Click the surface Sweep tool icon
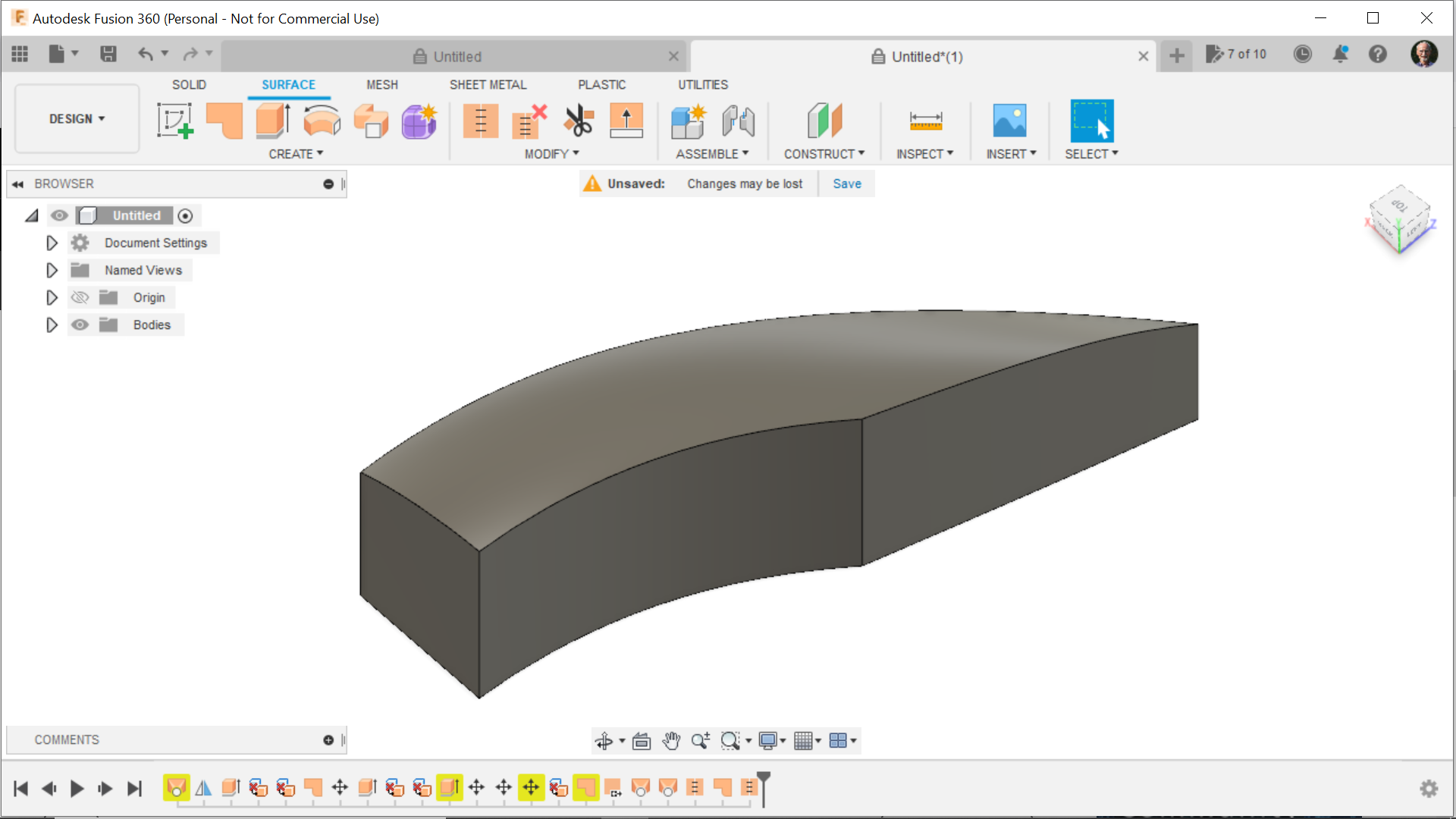The width and height of the screenshot is (1456, 819). point(371,121)
